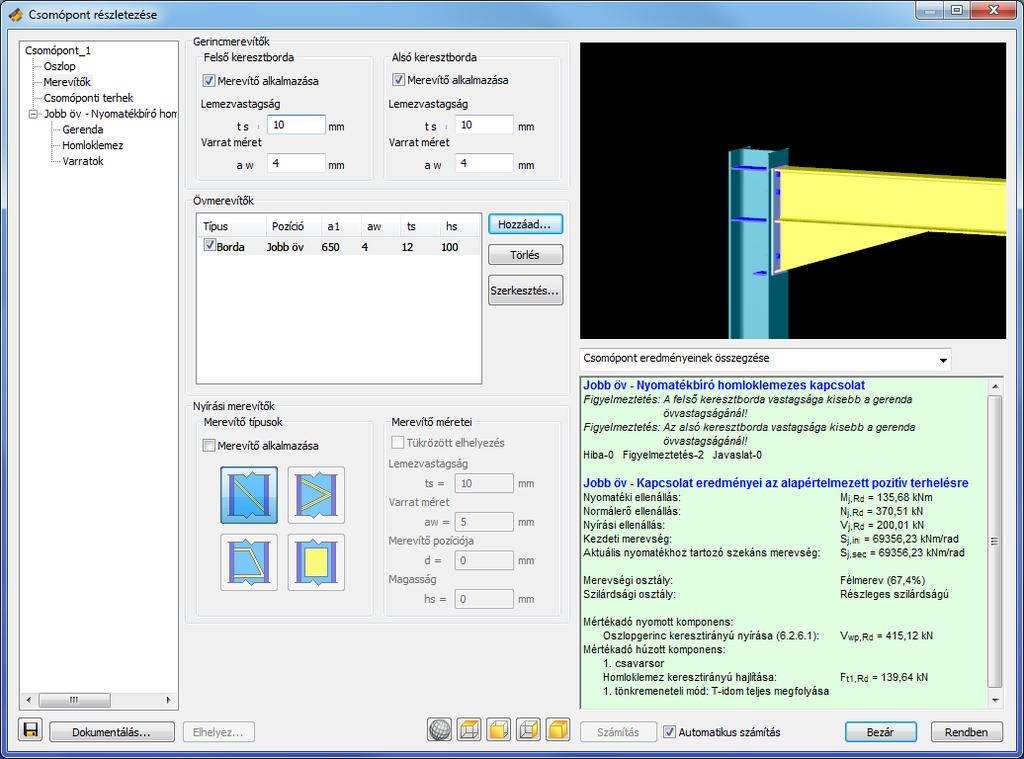Click the Bezár button
Image resolution: width=1024 pixels, height=759 pixels.
pyautogui.click(x=880, y=732)
